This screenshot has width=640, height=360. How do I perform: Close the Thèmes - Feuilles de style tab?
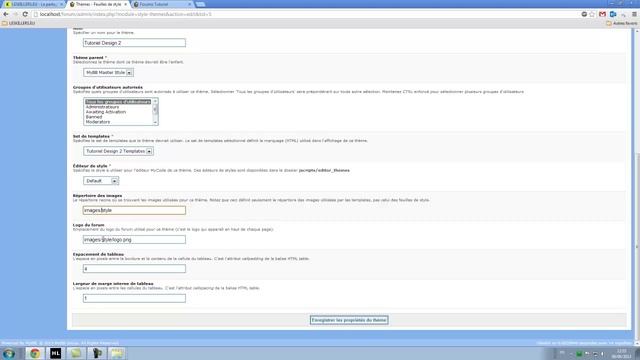coord(126,4)
